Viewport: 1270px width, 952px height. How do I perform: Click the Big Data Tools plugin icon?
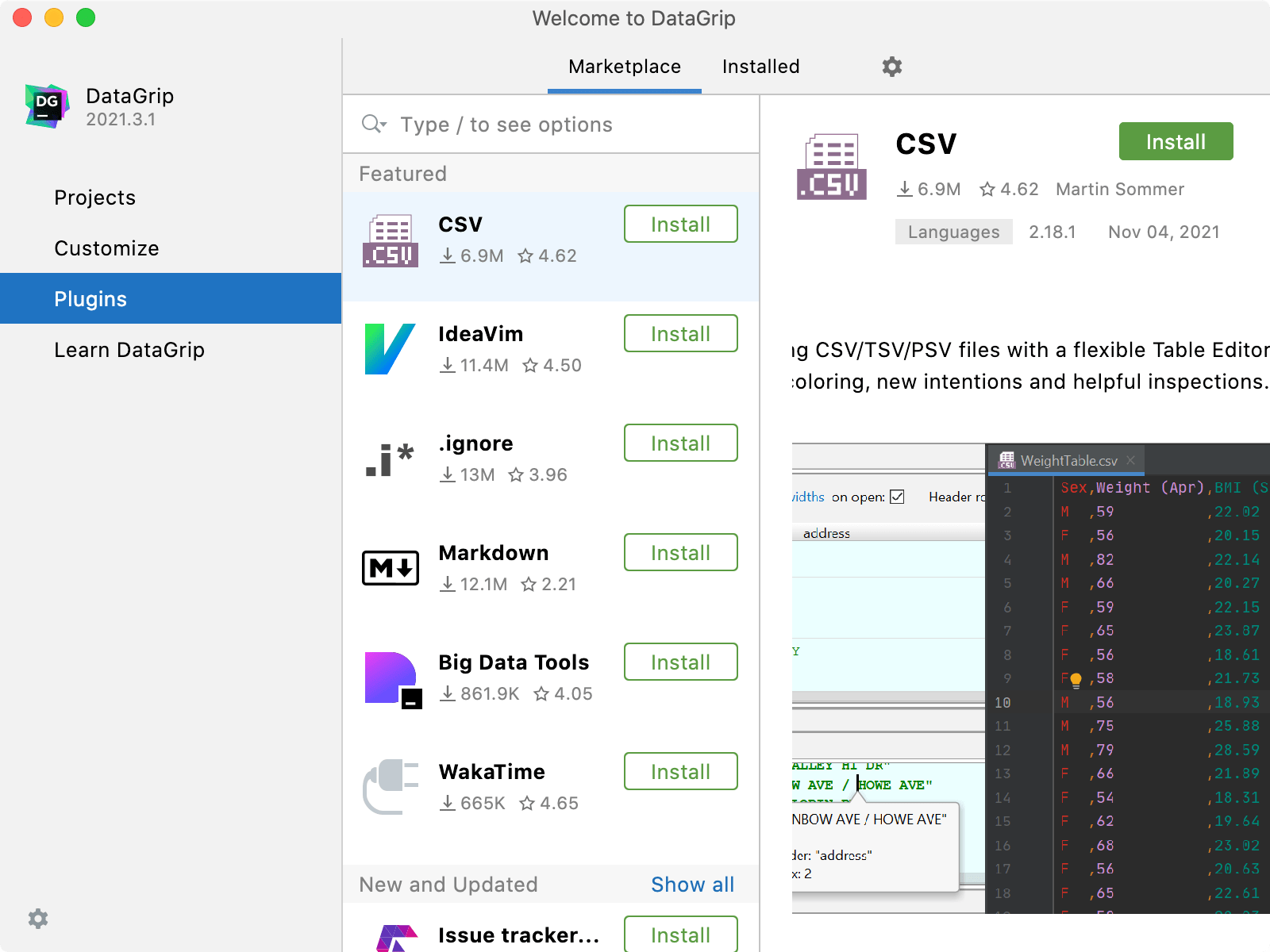[393, 679]
